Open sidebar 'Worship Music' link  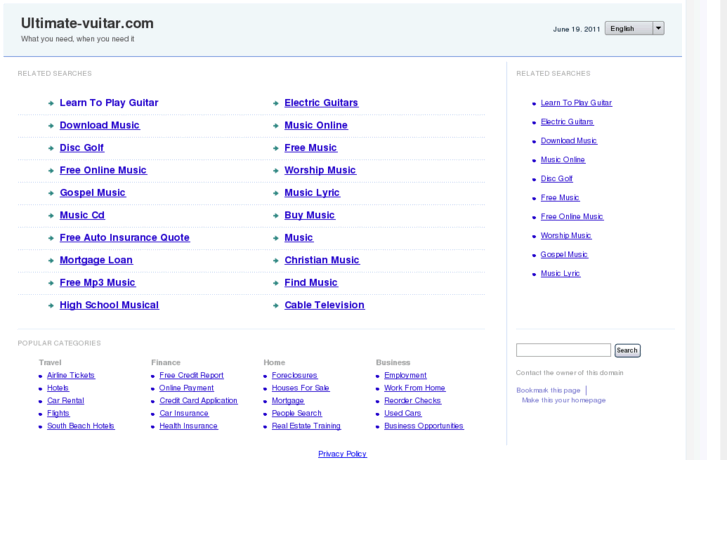(x=566, y=236)
